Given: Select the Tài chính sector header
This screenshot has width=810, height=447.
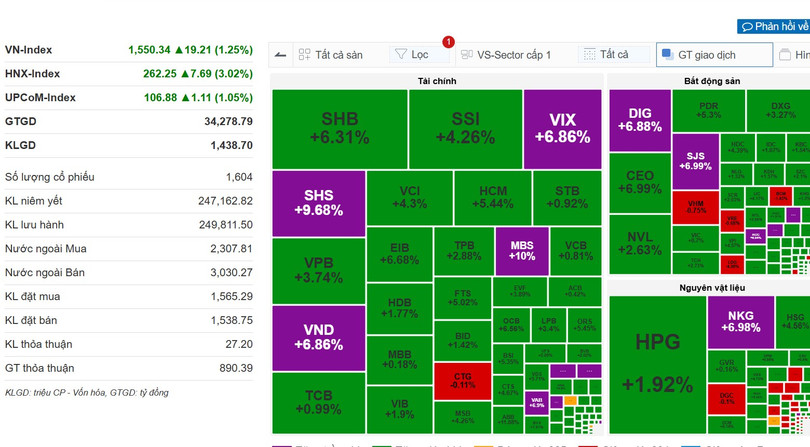Looking at the screenshot, I should pos(437,79).
